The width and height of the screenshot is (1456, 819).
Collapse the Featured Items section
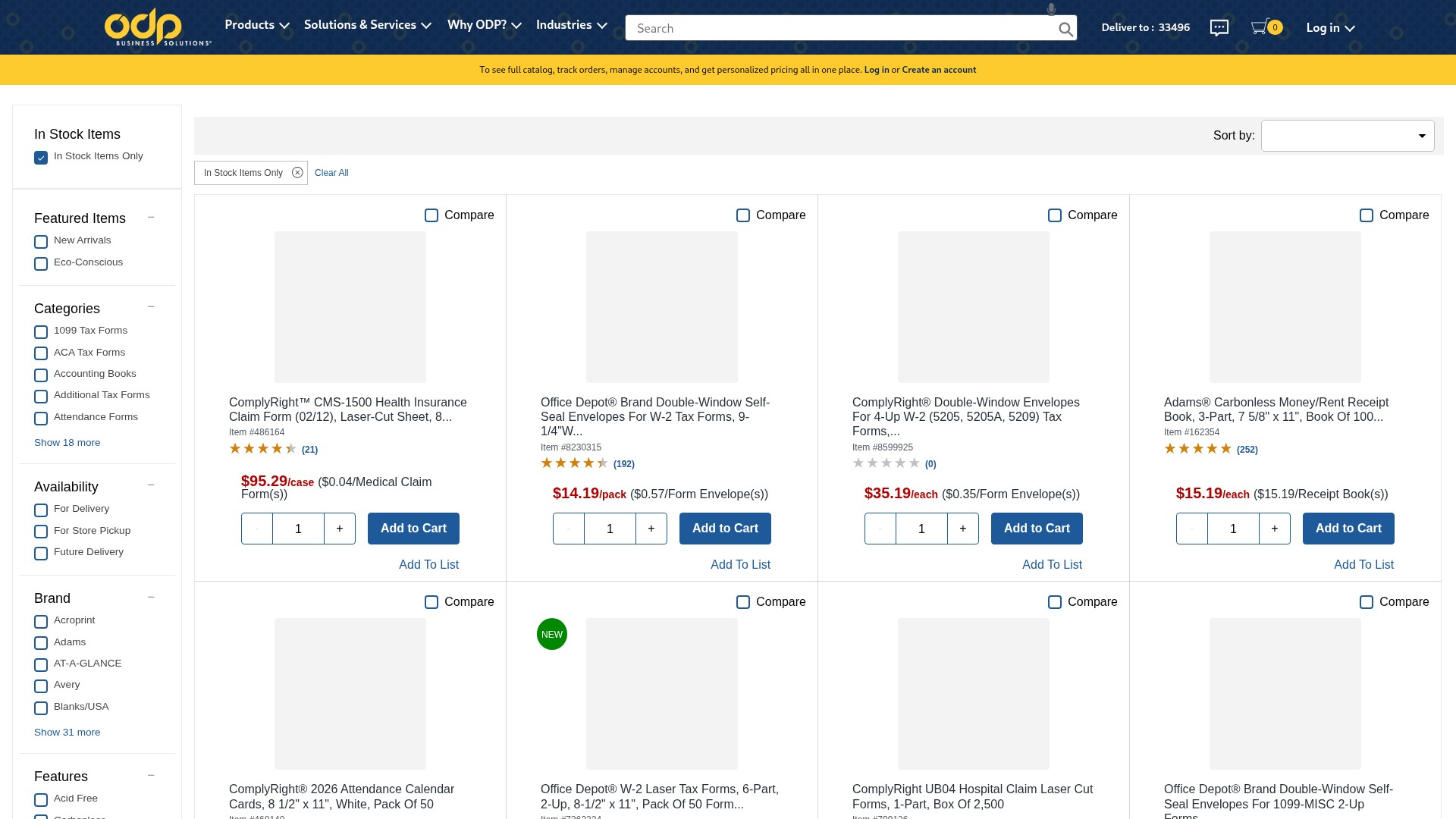151,218
